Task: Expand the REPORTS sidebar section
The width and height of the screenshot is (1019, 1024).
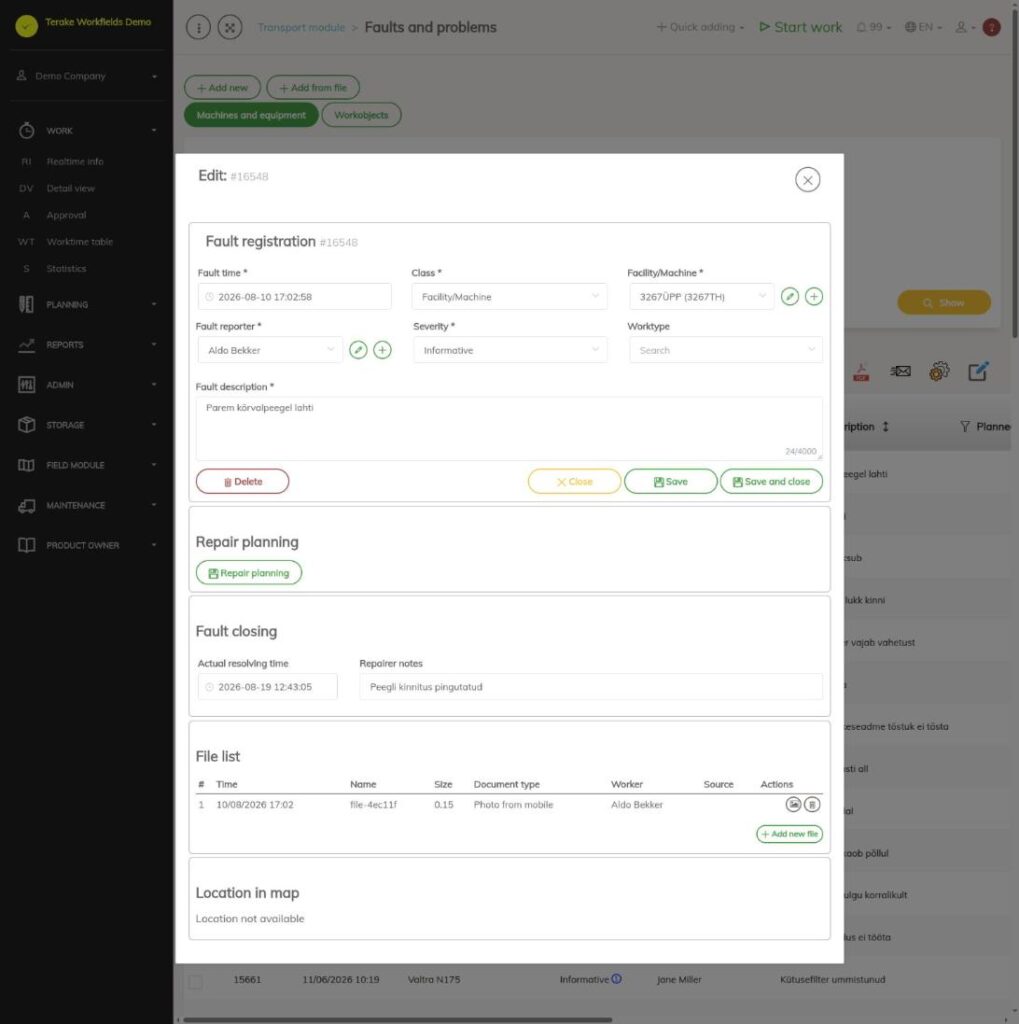Action: tap(87, 345)
